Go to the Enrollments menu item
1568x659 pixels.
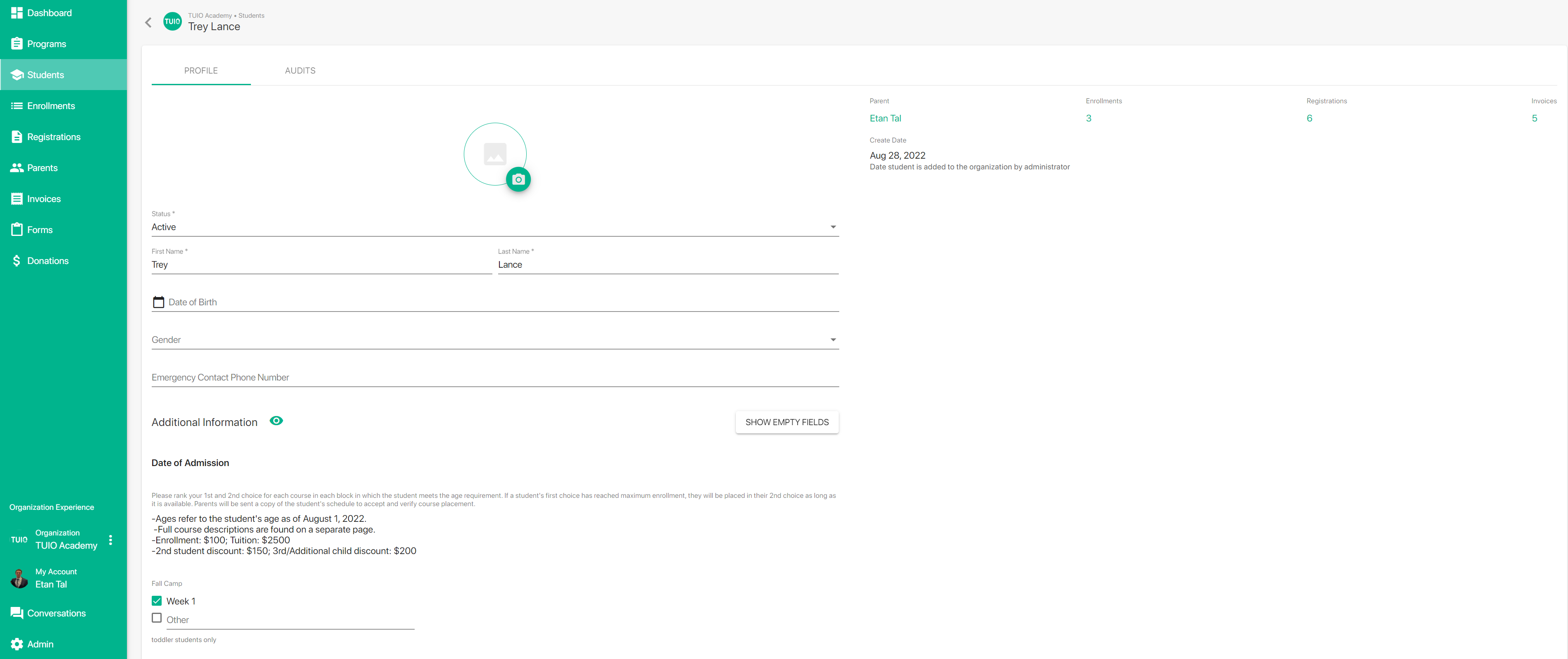point(63,106)
